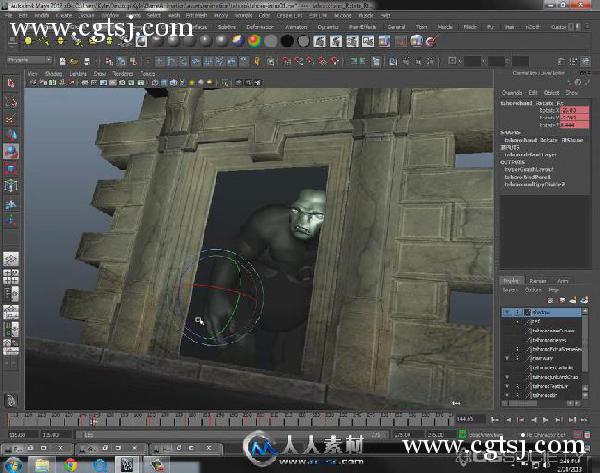Go to start of playback range
This screenshot has height=473, width=600.
(x=494, y=420)
